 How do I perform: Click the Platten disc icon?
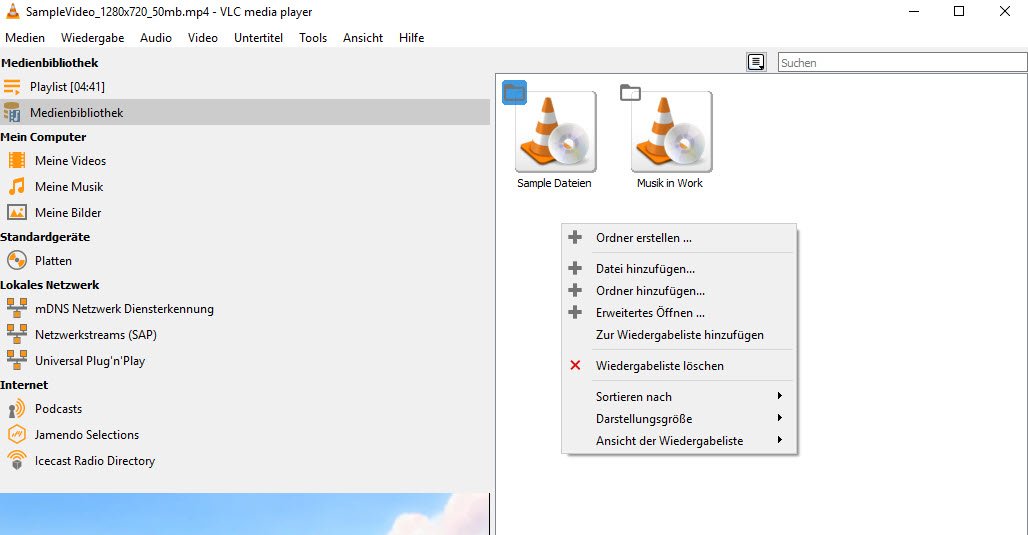coord(16,260)
